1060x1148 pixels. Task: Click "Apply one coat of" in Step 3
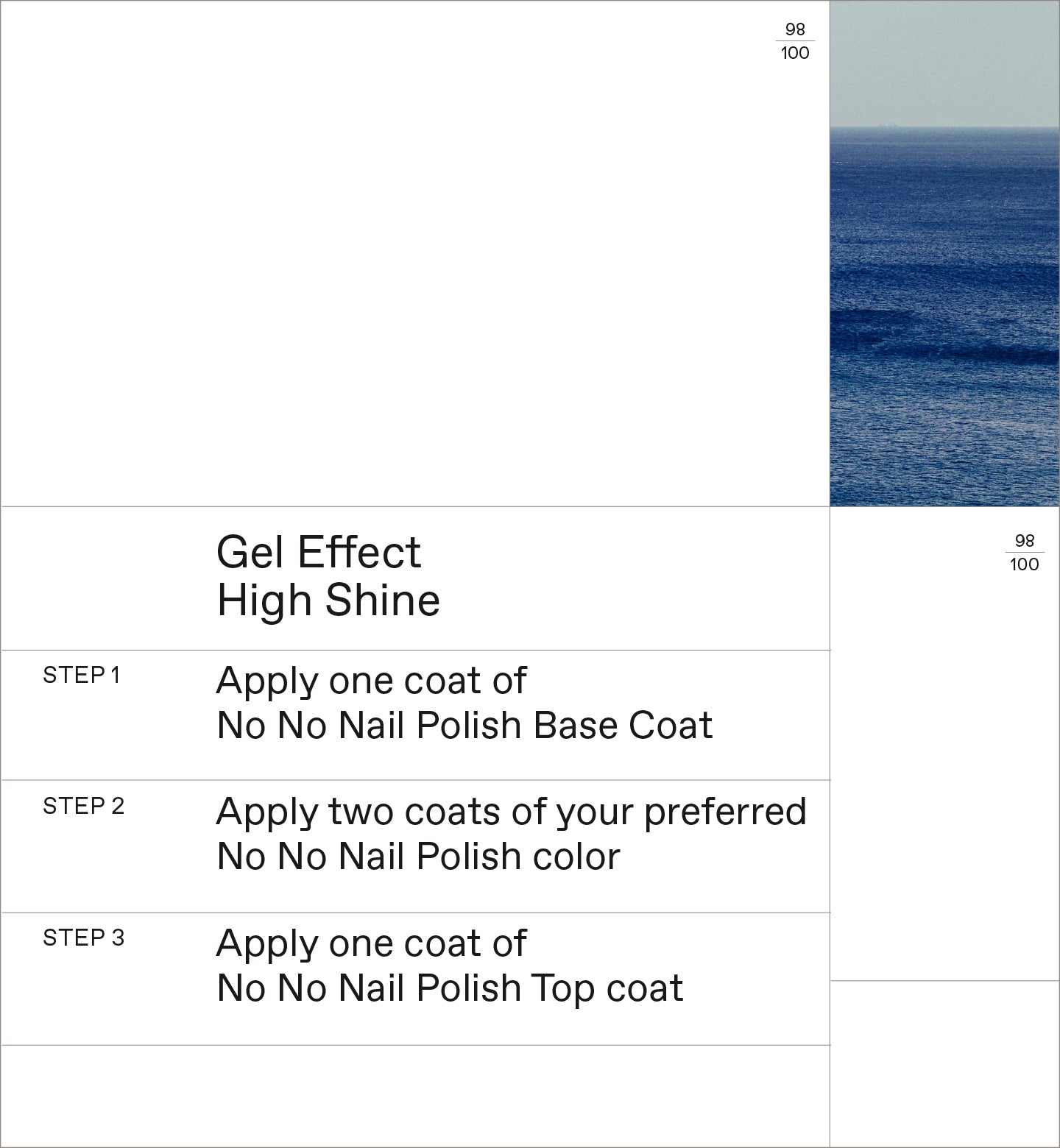[371, 943]
